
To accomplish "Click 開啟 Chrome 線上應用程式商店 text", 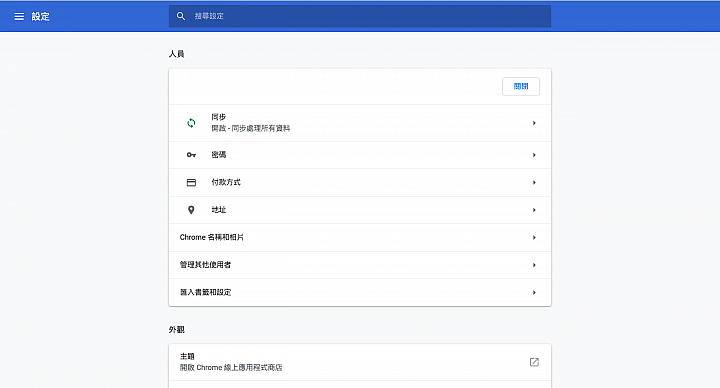I will pyautogui.click(x=231, y=367).
